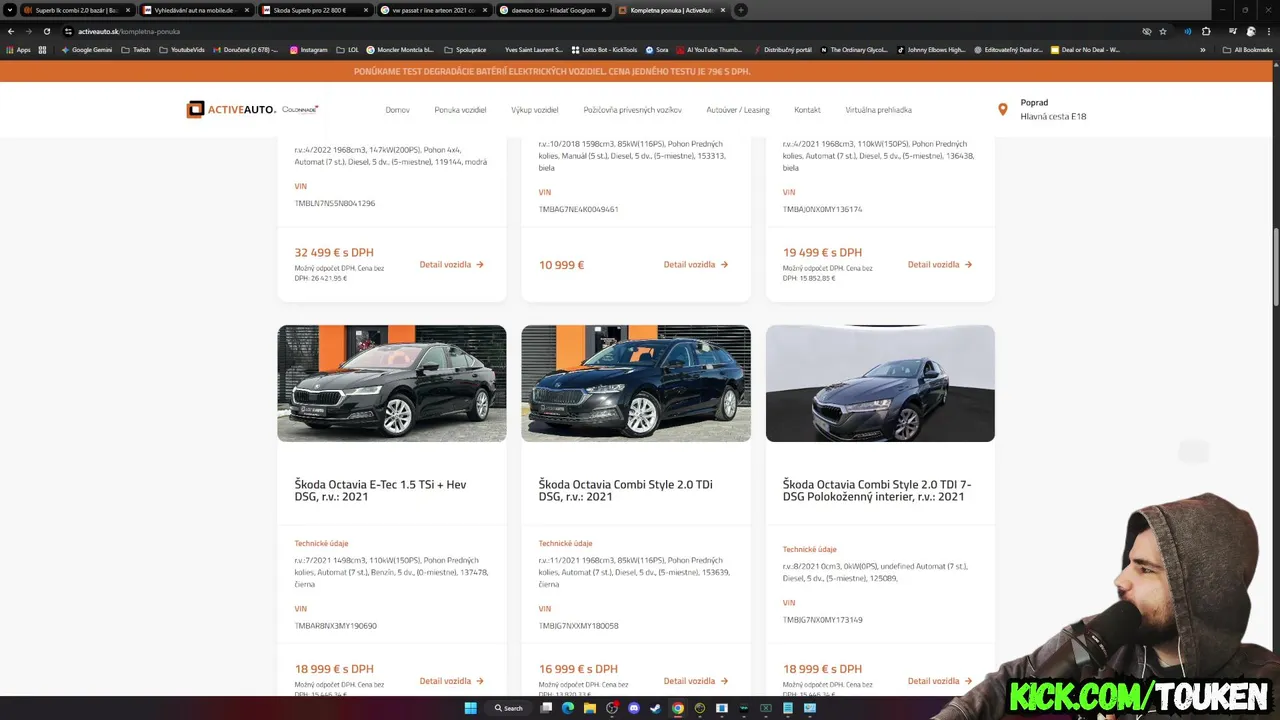1280x720 pixels.
Task: Open Steam from the taskbar
Action: click(656, 708)
